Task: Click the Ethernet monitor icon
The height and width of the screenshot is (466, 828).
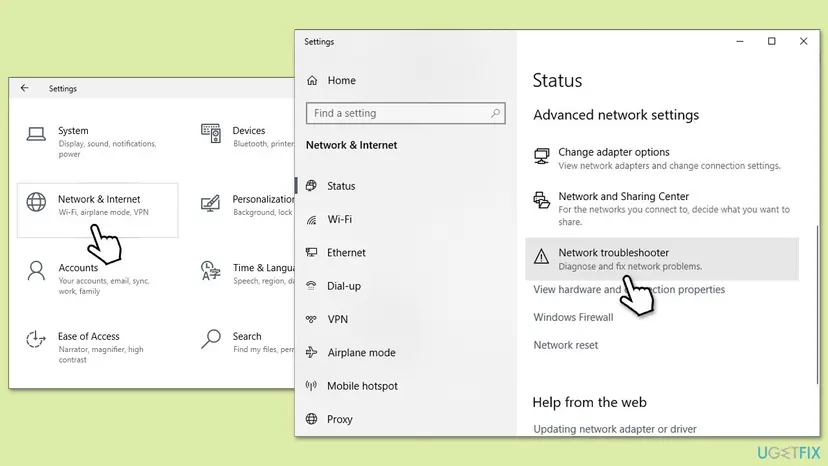Action: pyautogui.click(x=312, y=253)
